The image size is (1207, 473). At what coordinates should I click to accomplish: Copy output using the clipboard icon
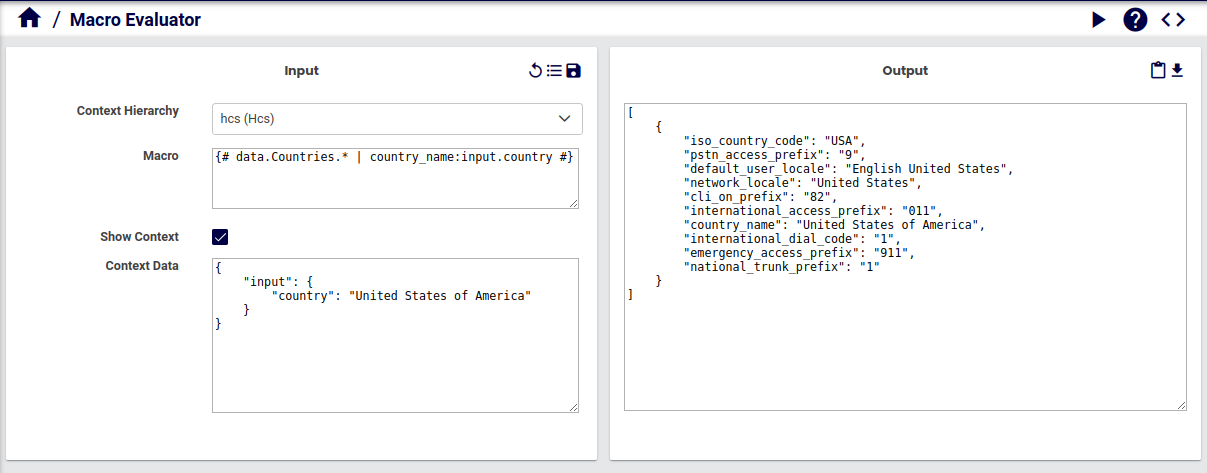pyautogui.click(x=1158, y=71)
